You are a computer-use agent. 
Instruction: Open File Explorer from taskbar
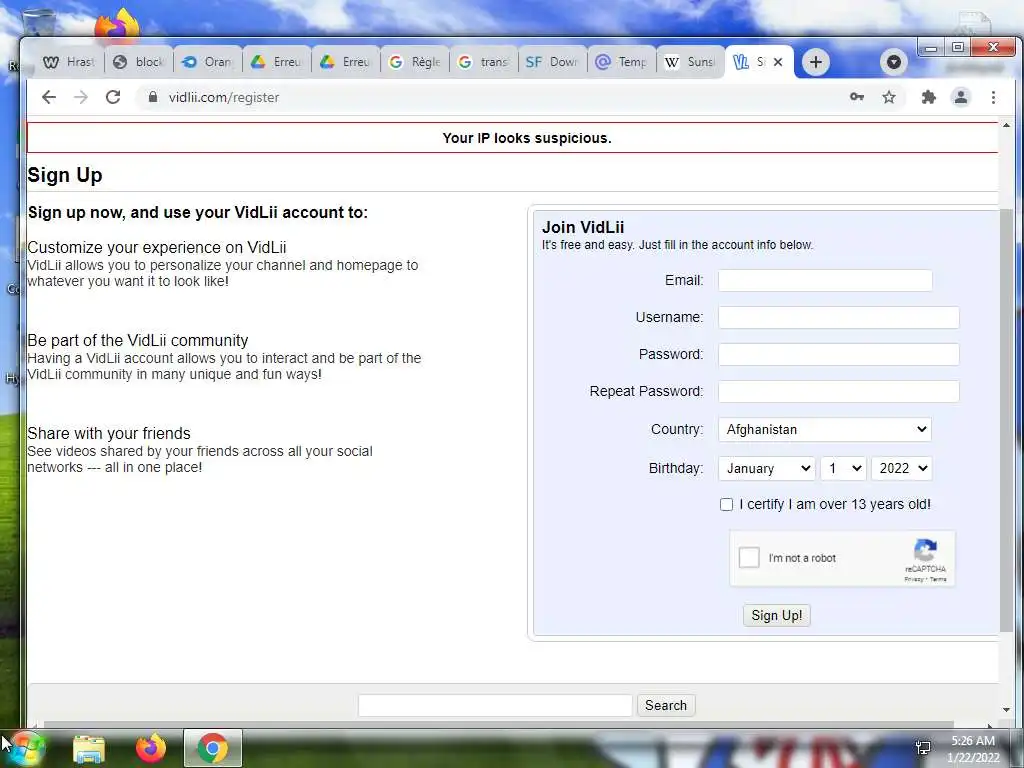pyautogui.click(x=89, y=748)
